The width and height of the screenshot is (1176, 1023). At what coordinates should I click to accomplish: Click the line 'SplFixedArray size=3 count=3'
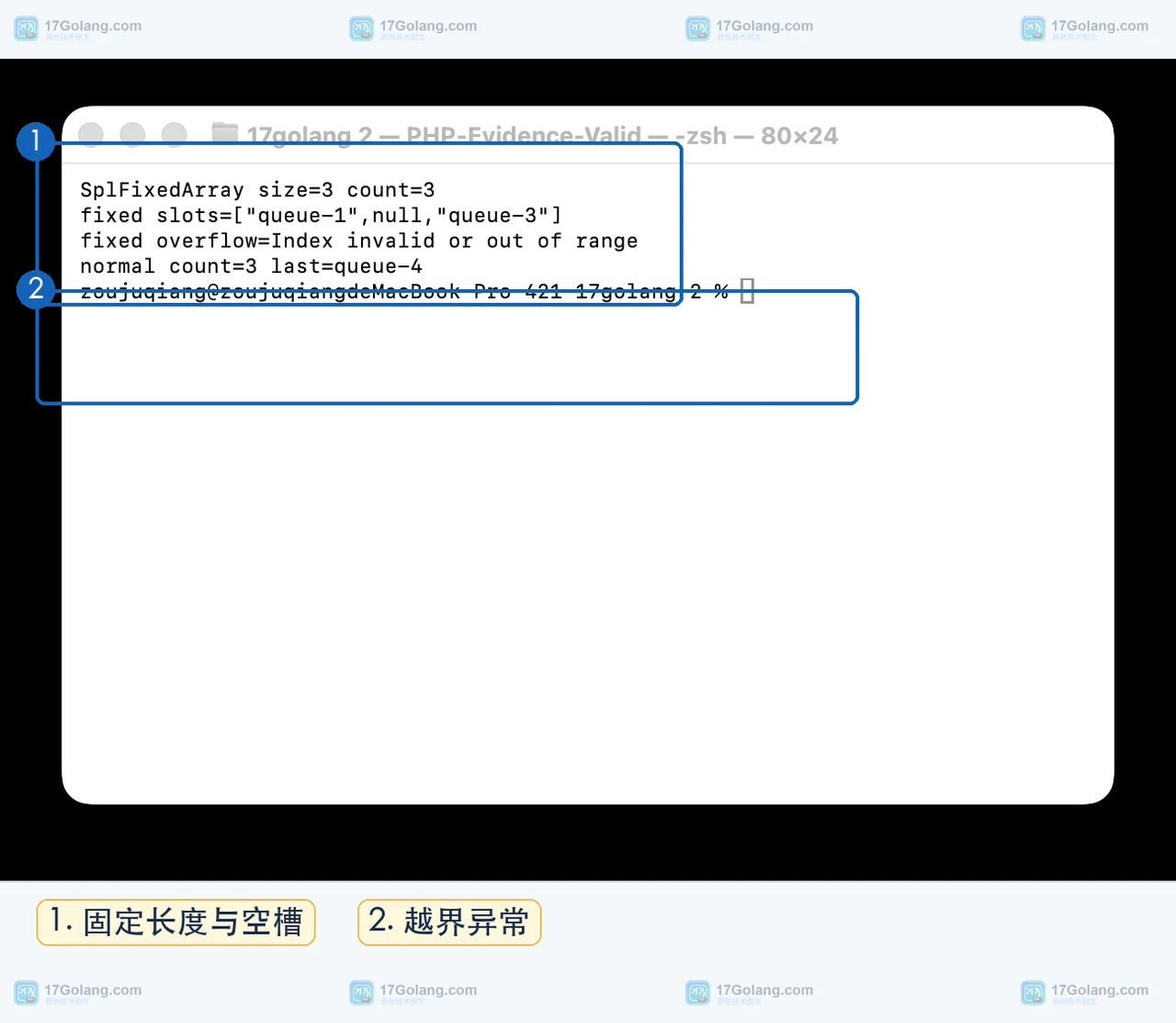257,190
